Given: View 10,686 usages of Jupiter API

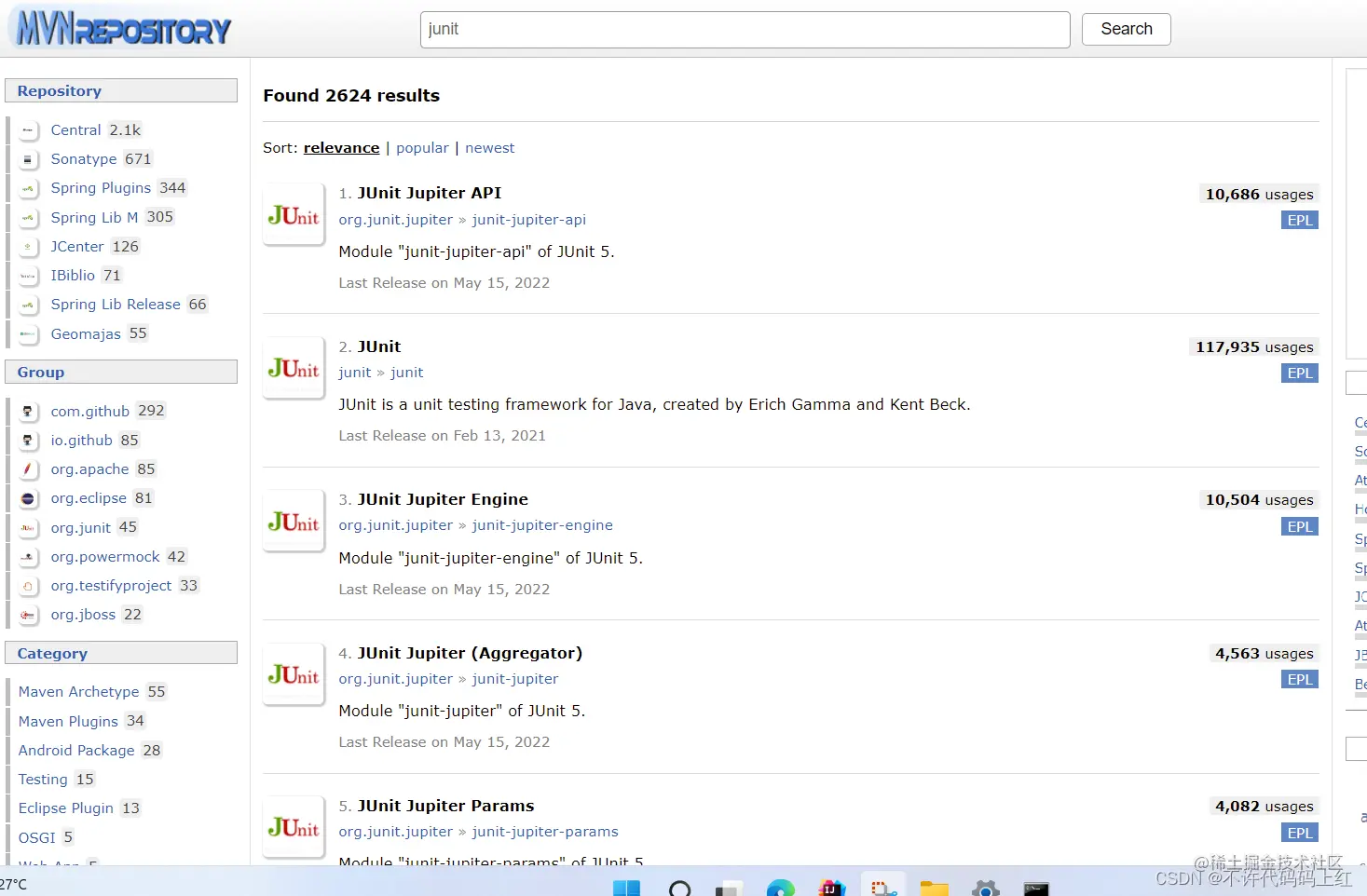Looking at the screenshot, I should point(1259,195).
